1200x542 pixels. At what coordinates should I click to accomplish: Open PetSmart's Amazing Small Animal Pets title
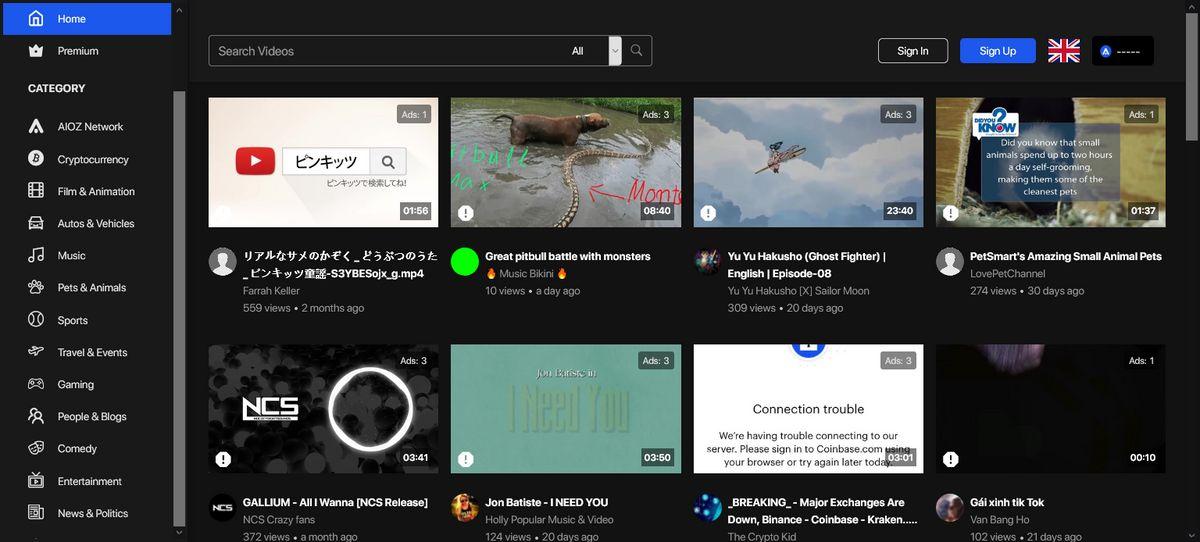[1066, 257]
